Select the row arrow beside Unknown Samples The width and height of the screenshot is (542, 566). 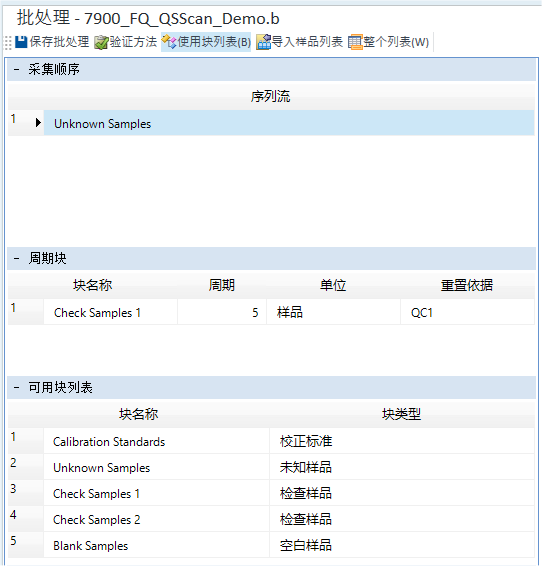pos(38,123)
